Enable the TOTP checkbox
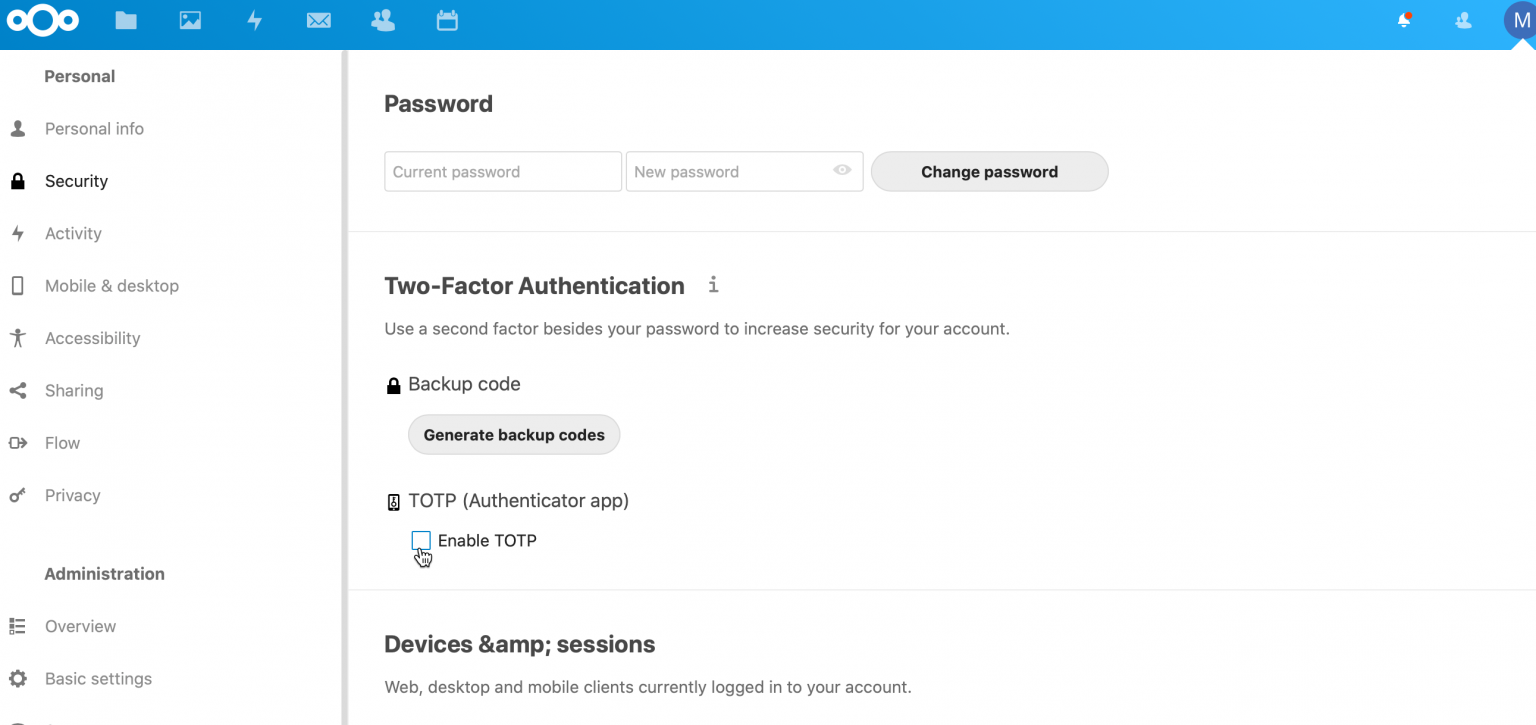The image size is (1536, 725). [x=421, y=540]
